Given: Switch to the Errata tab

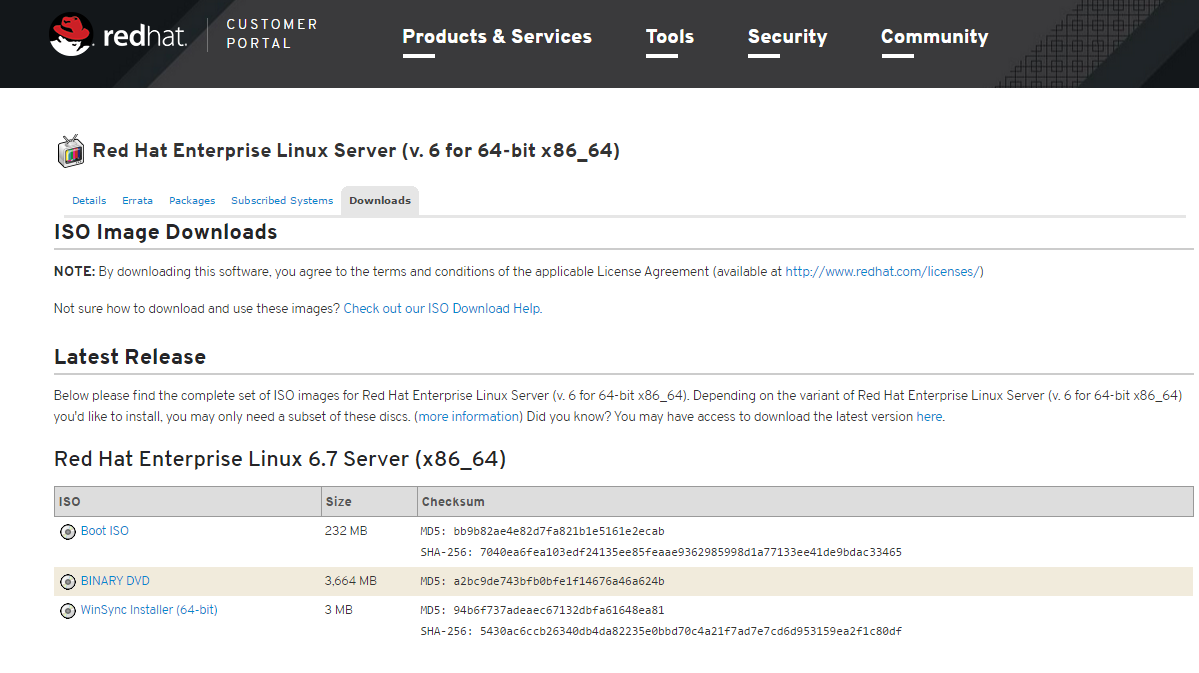Looking at the screenshot, I should coord(138,200).
